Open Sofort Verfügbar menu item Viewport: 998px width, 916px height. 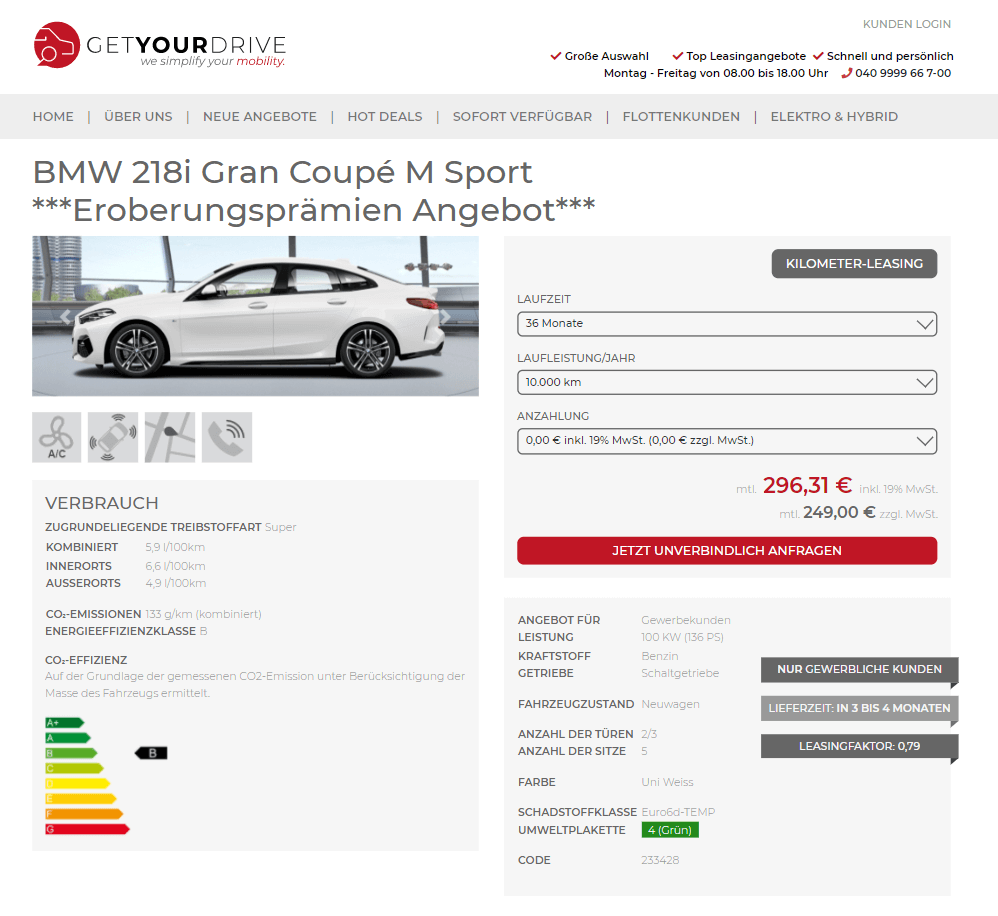pos(523,116)
